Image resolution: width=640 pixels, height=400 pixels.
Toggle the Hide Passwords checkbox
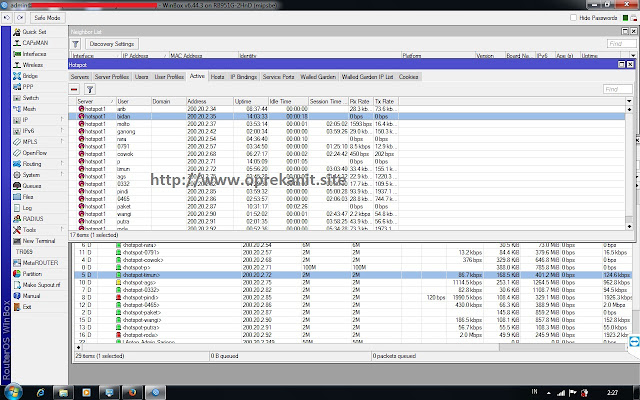pos(573,18)
